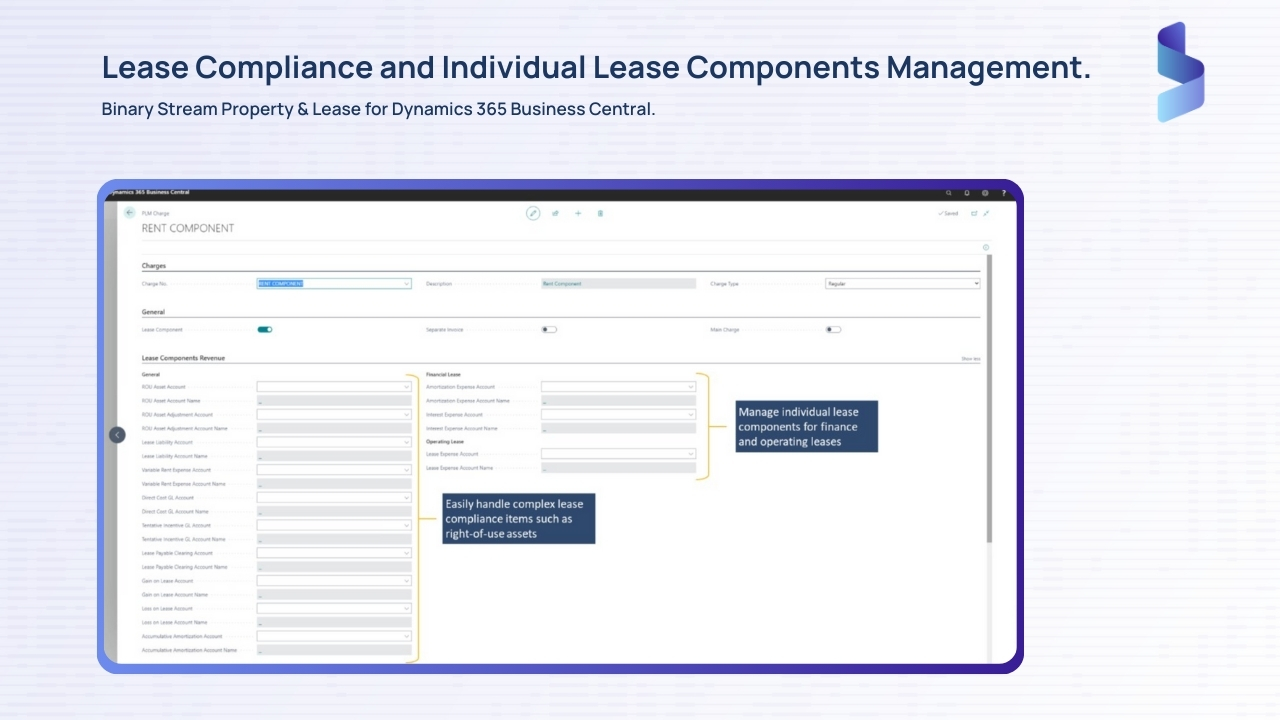Collapse the General section header

click(x=153, y=312)
